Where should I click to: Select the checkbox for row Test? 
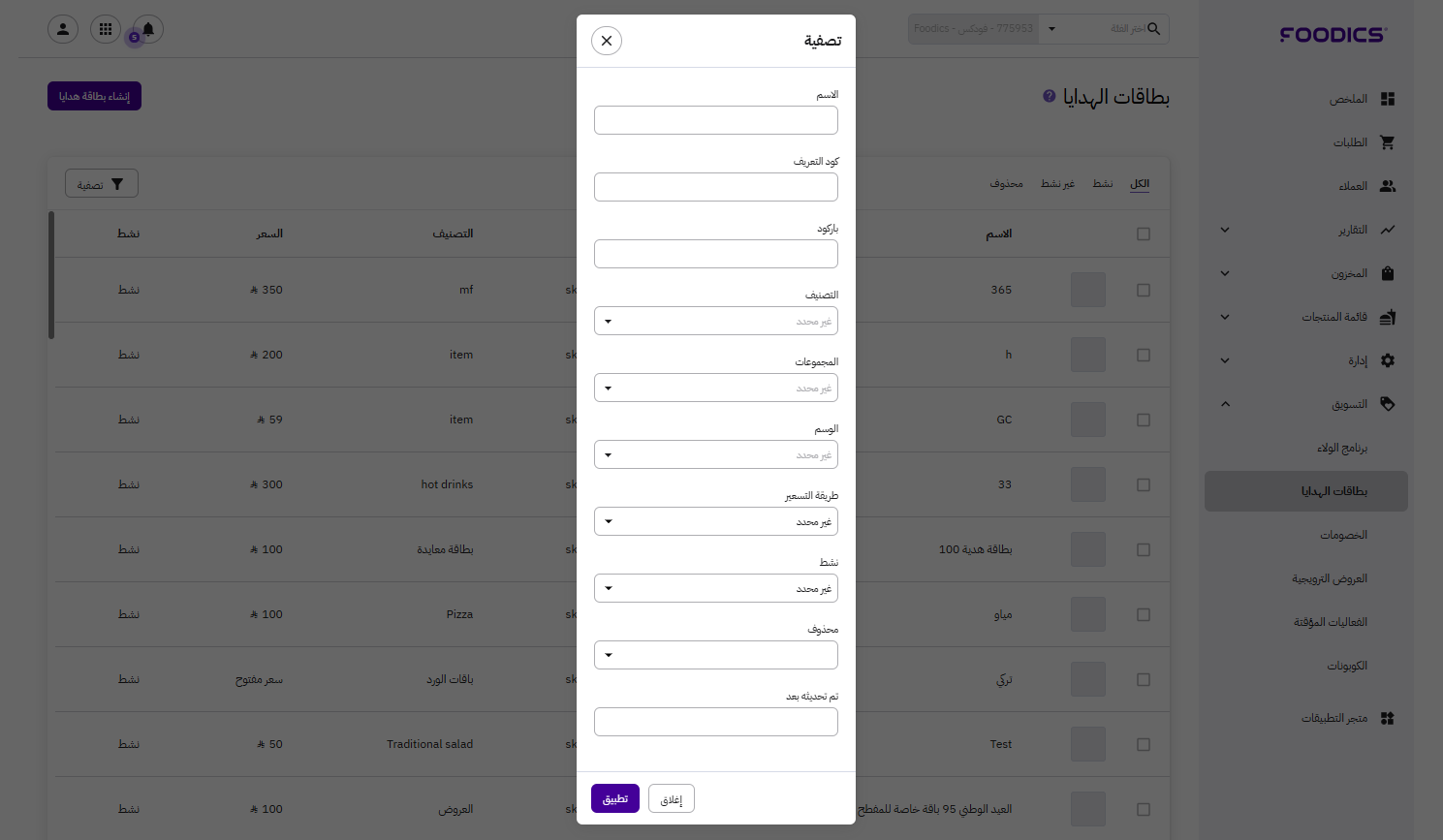1144,745
